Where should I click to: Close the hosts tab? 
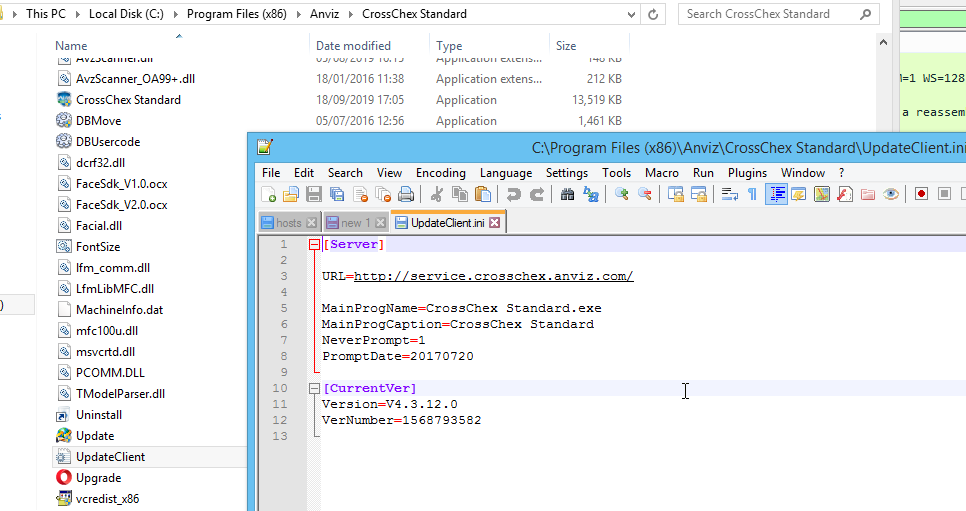coord(312,223)
